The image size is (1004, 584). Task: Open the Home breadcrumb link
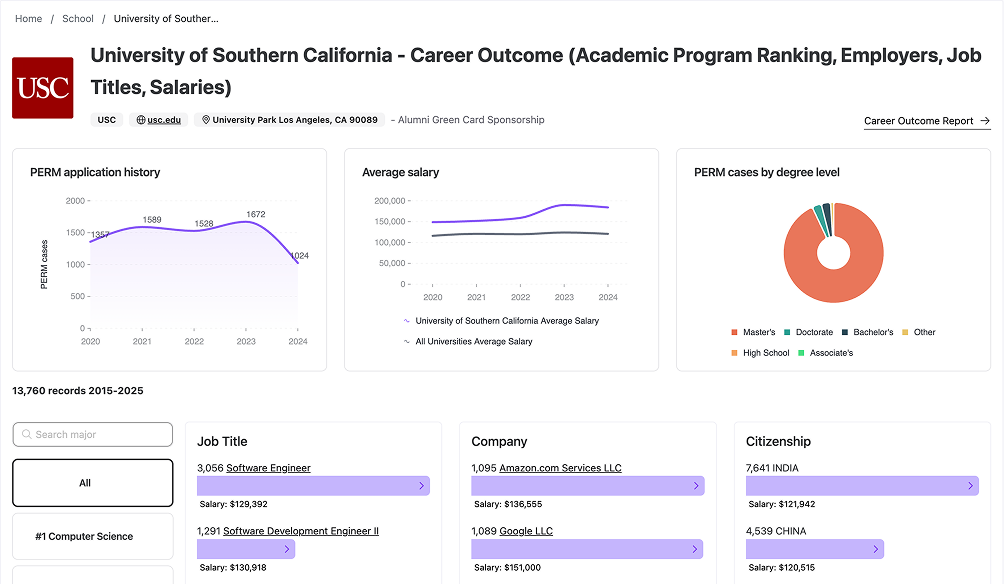tap(29, 19)
